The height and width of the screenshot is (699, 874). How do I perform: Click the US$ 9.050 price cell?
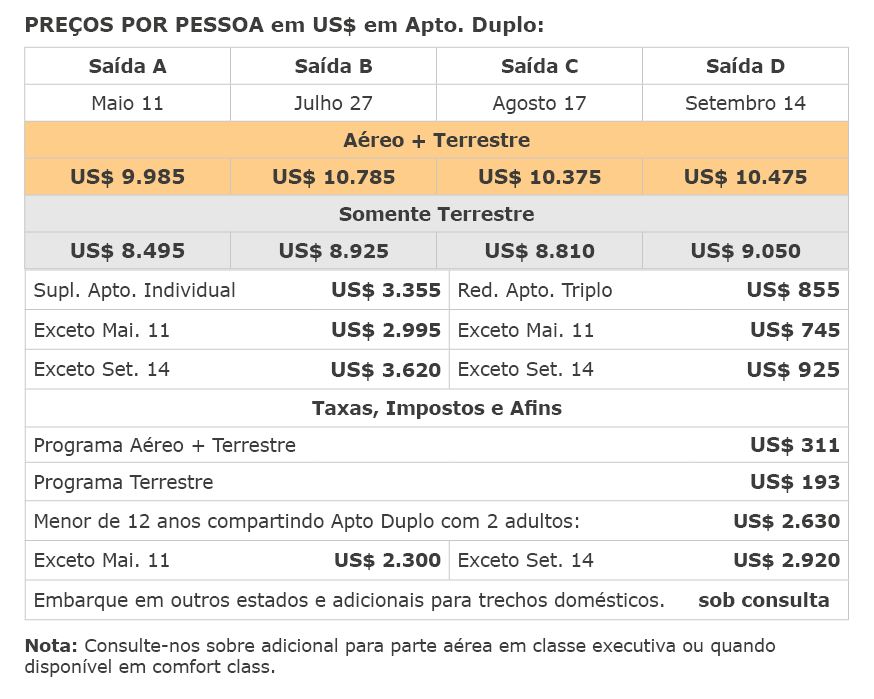pos(745,251)
